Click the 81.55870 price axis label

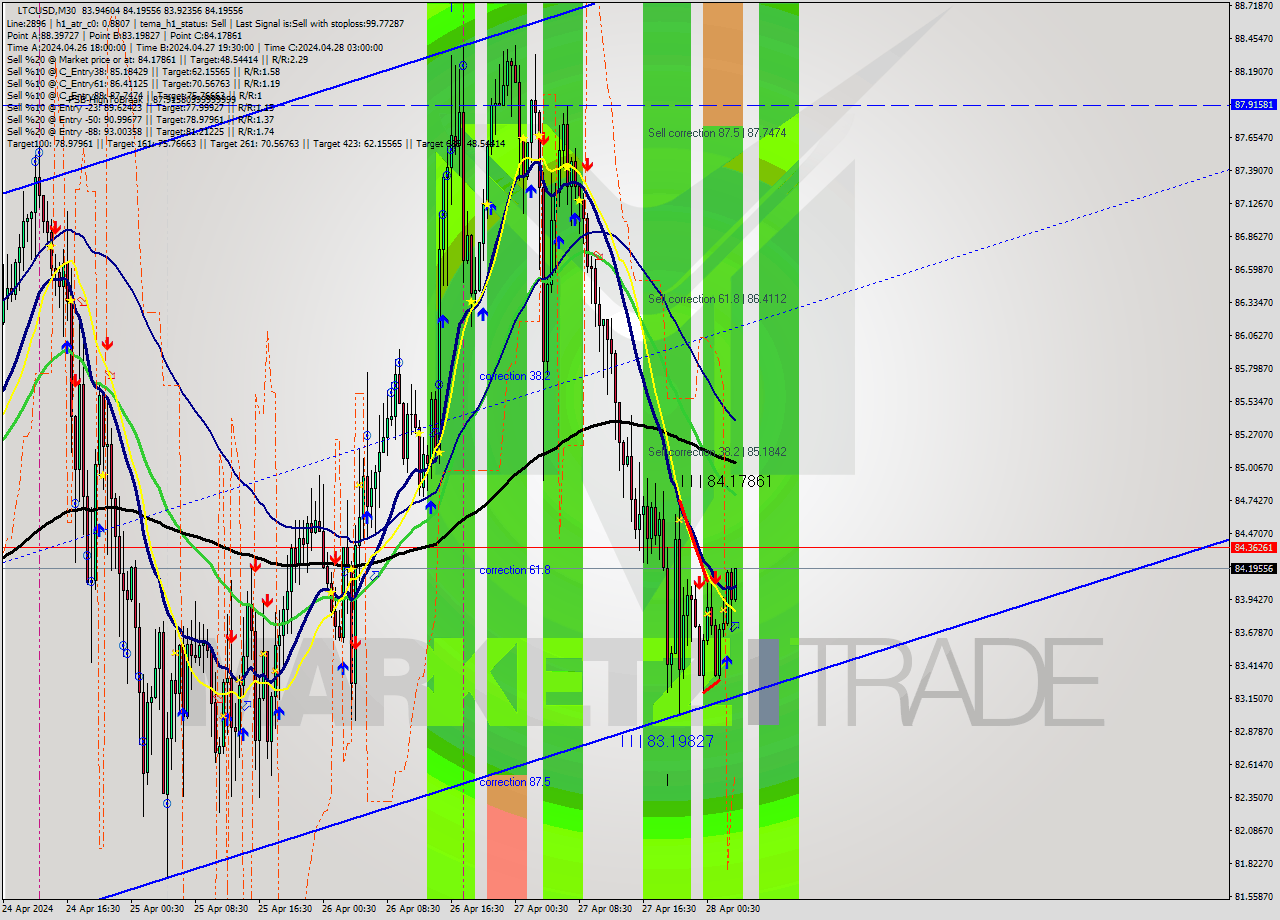(1253, 896)
